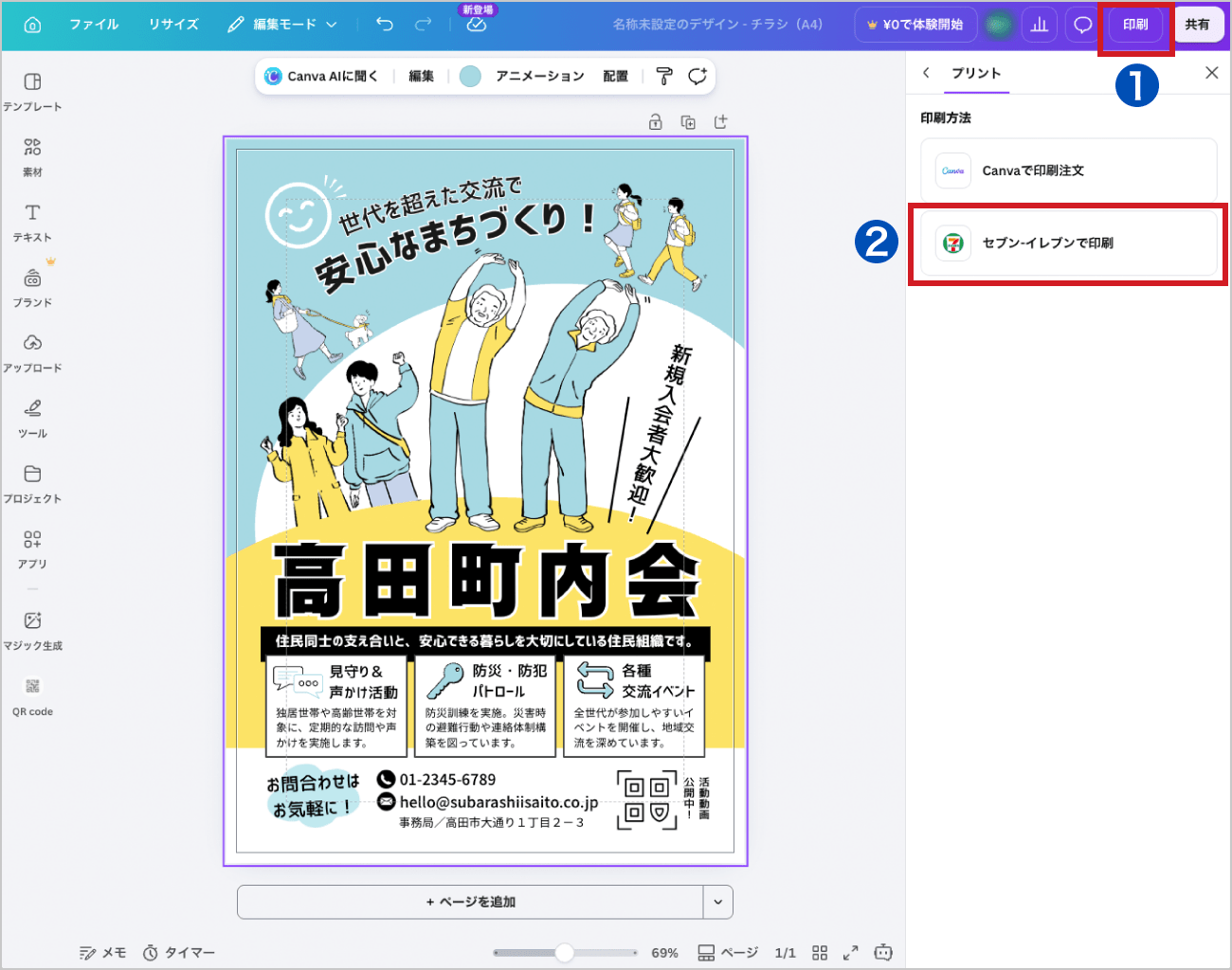Open the プロジェクト sidebar panel
This screenshot has width=1232, height=970.
(x=32, y=484)
